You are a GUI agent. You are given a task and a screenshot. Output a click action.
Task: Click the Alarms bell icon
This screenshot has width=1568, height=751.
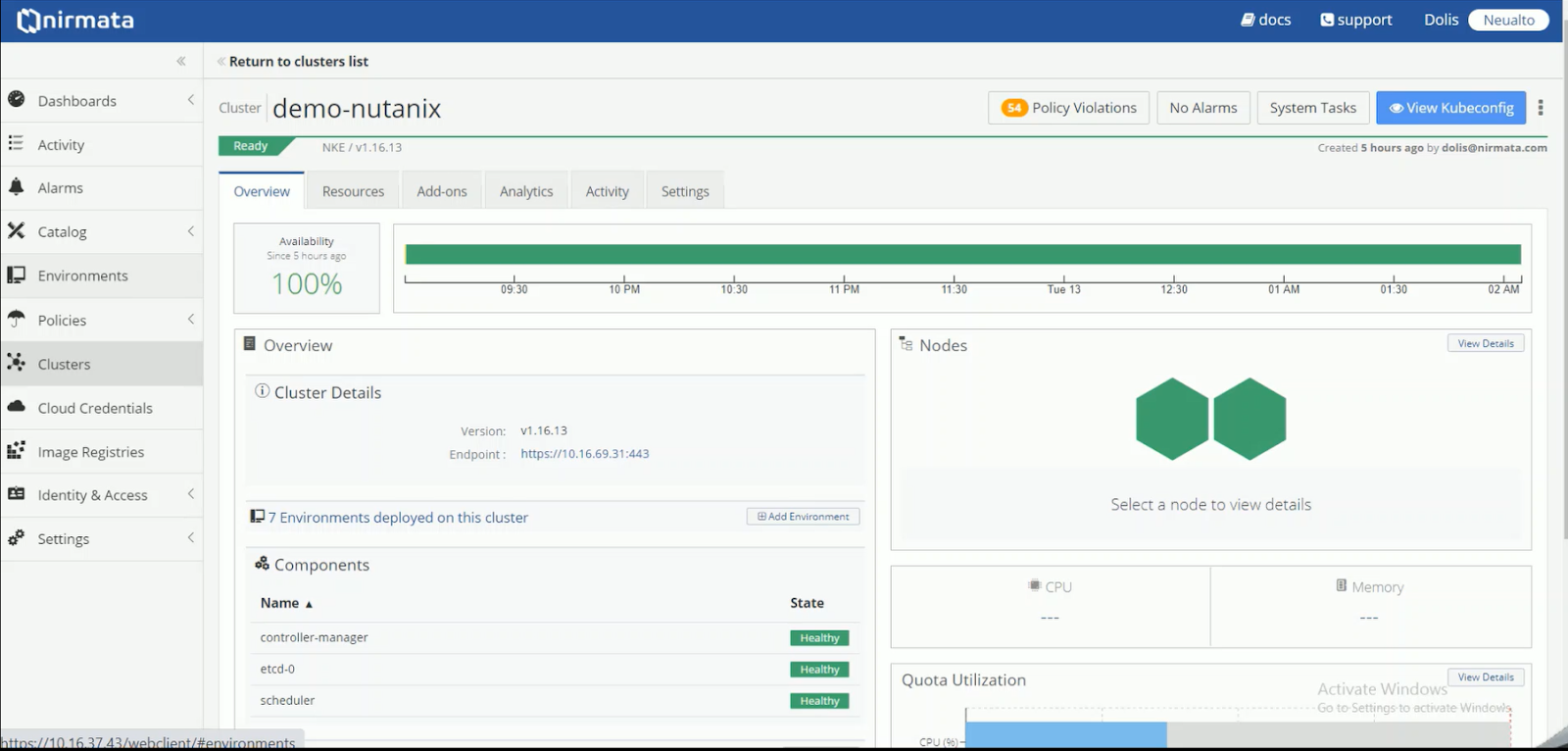pos(17,186)
